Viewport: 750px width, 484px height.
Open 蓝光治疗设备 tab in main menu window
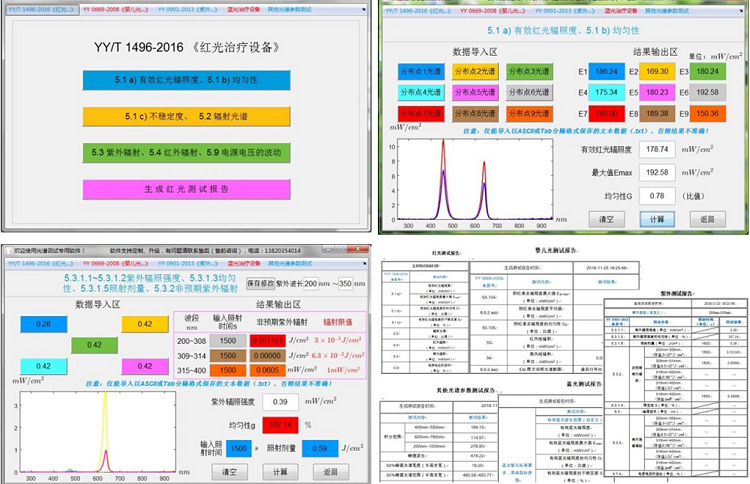[212, 8]
